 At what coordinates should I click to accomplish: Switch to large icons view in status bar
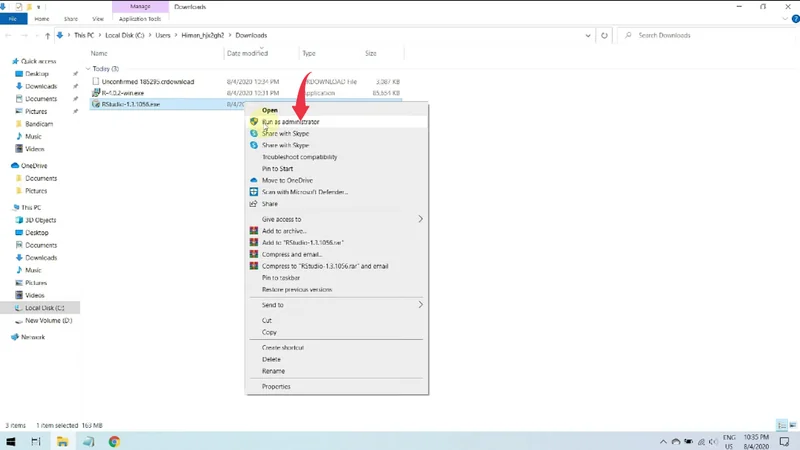point(791,425)
